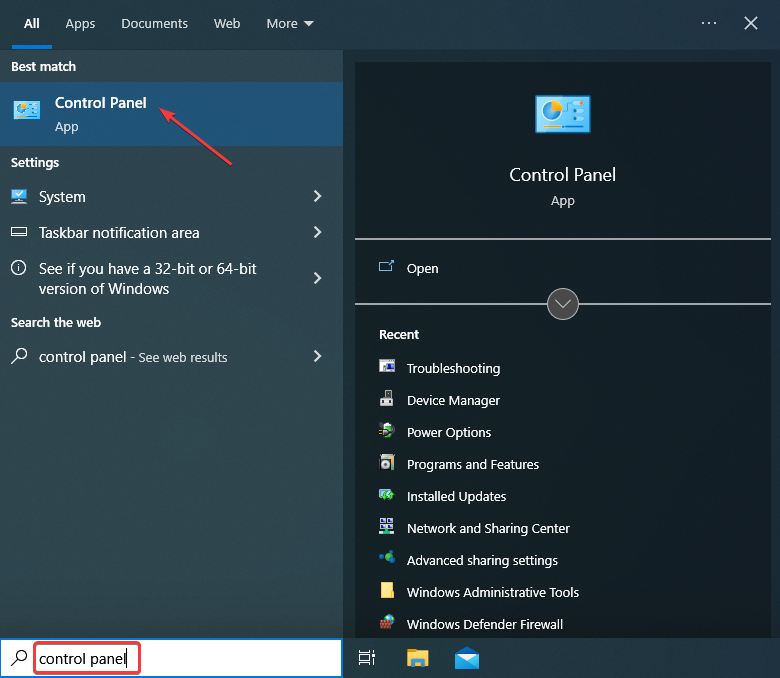
Task: Open Advanced sharing settings recent item
Action: click(x=482, y=560)
